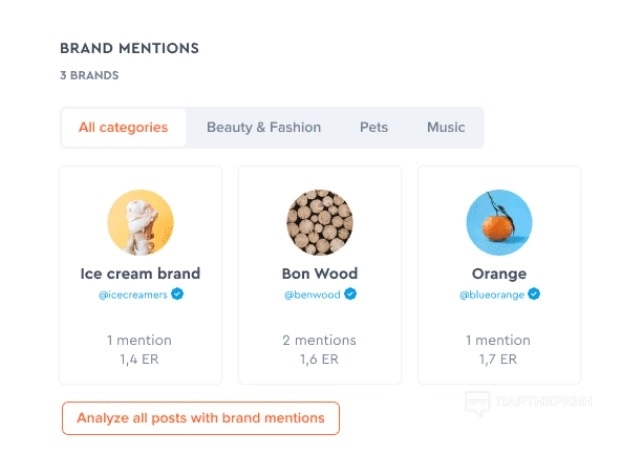Open the Pets category tab
The width and height of the screenshot is (643, 469).
coord(374,128)
